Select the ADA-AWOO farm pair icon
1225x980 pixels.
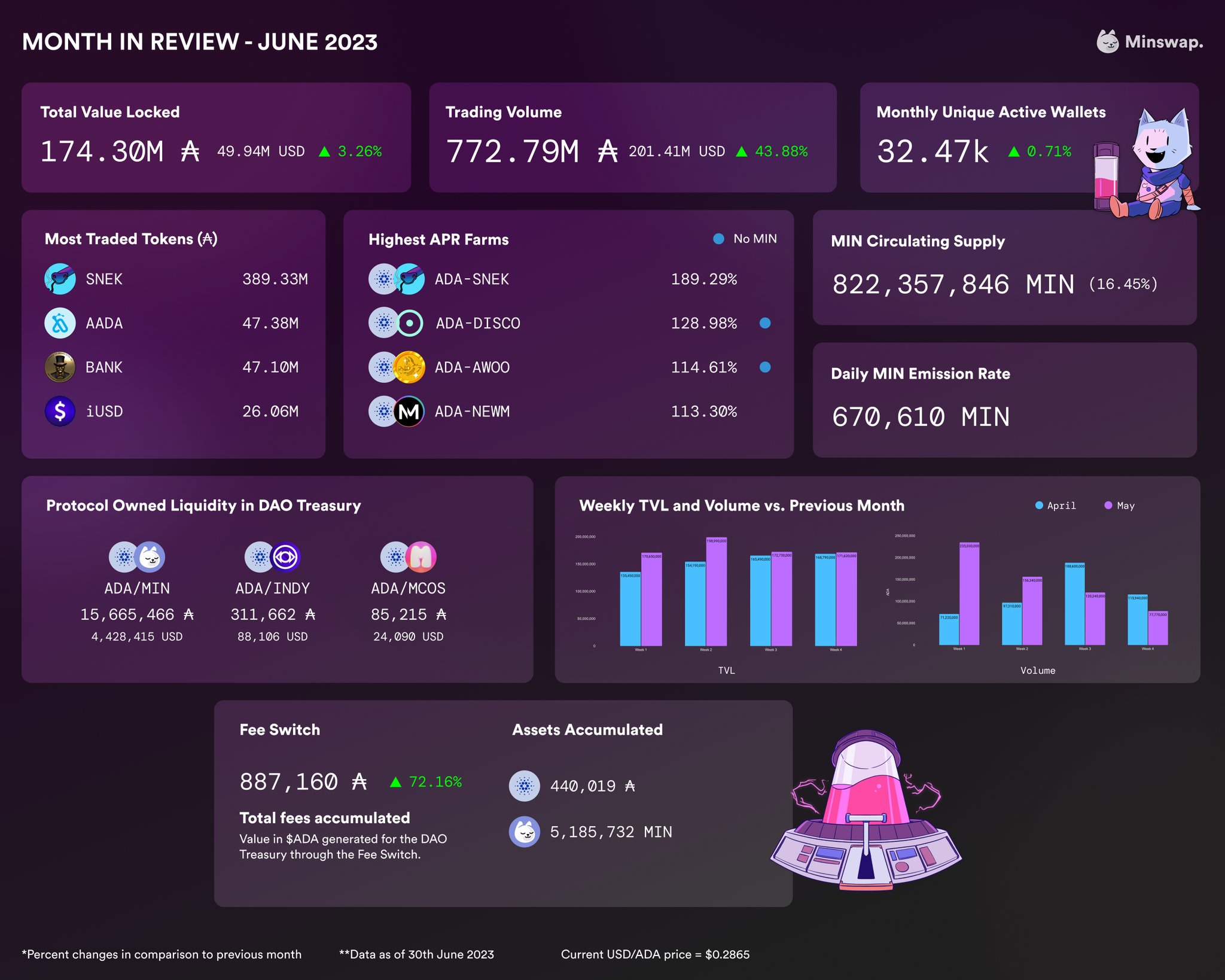point(397,367)
